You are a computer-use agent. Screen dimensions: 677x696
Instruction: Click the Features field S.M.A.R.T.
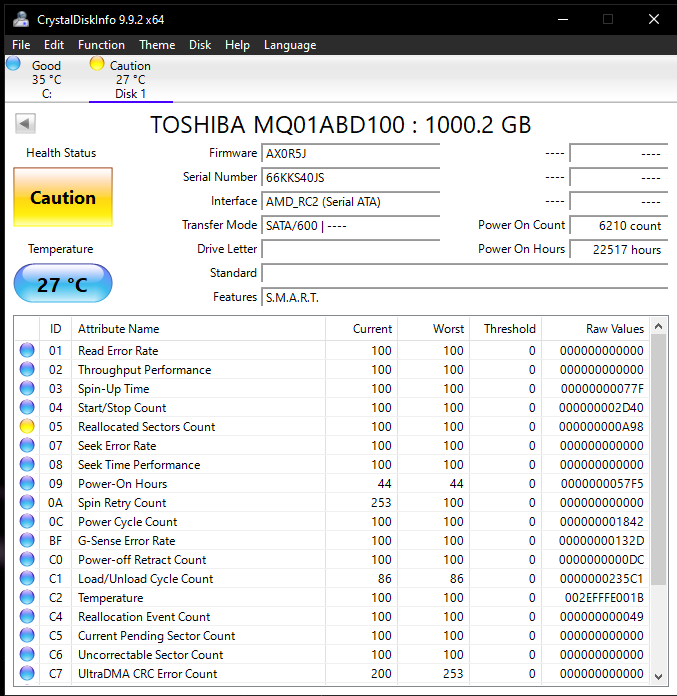click(464, 297)
